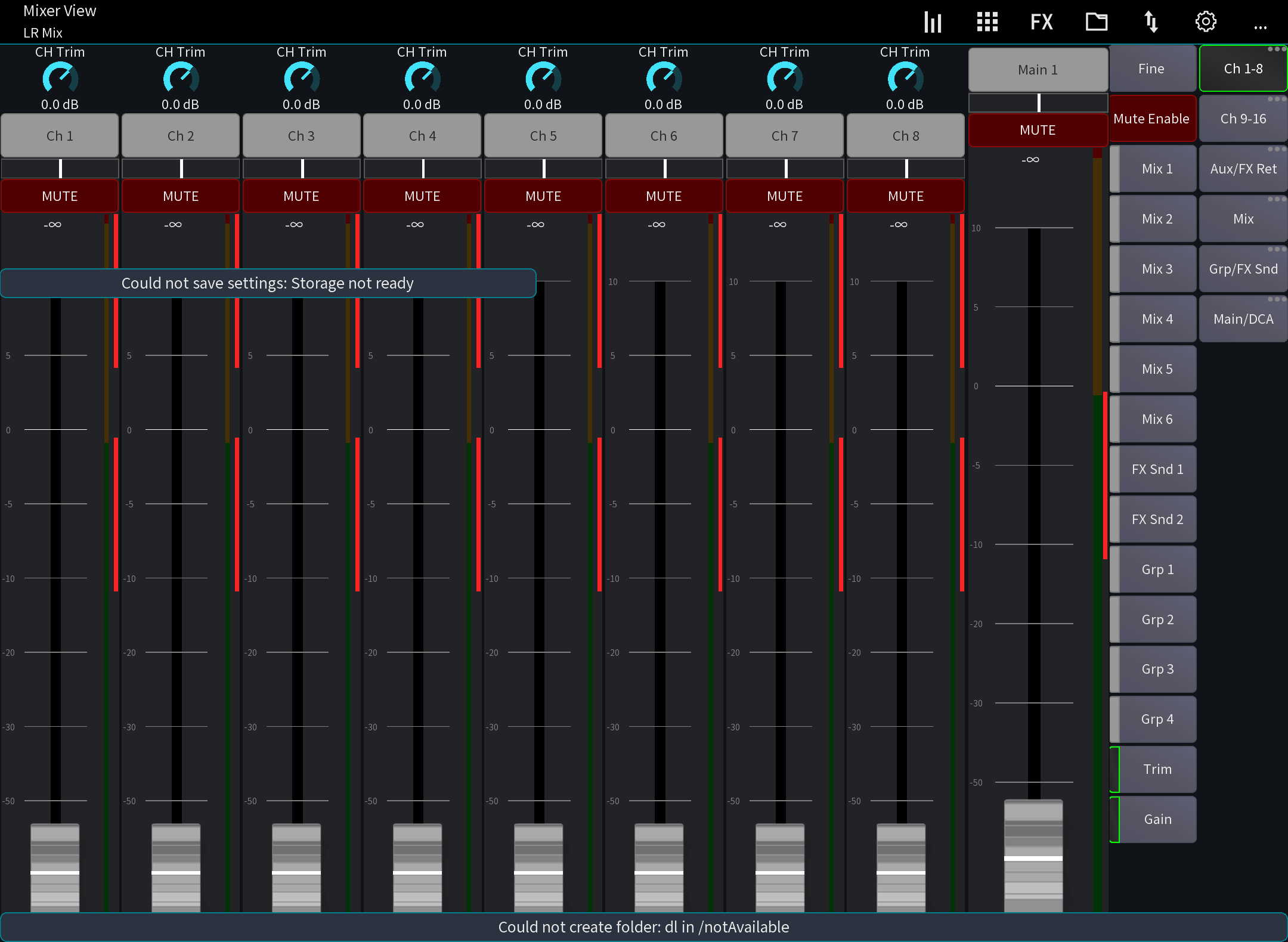Open the settings gear menu
Screen dimensions: 1288x942
point(1206,21)
